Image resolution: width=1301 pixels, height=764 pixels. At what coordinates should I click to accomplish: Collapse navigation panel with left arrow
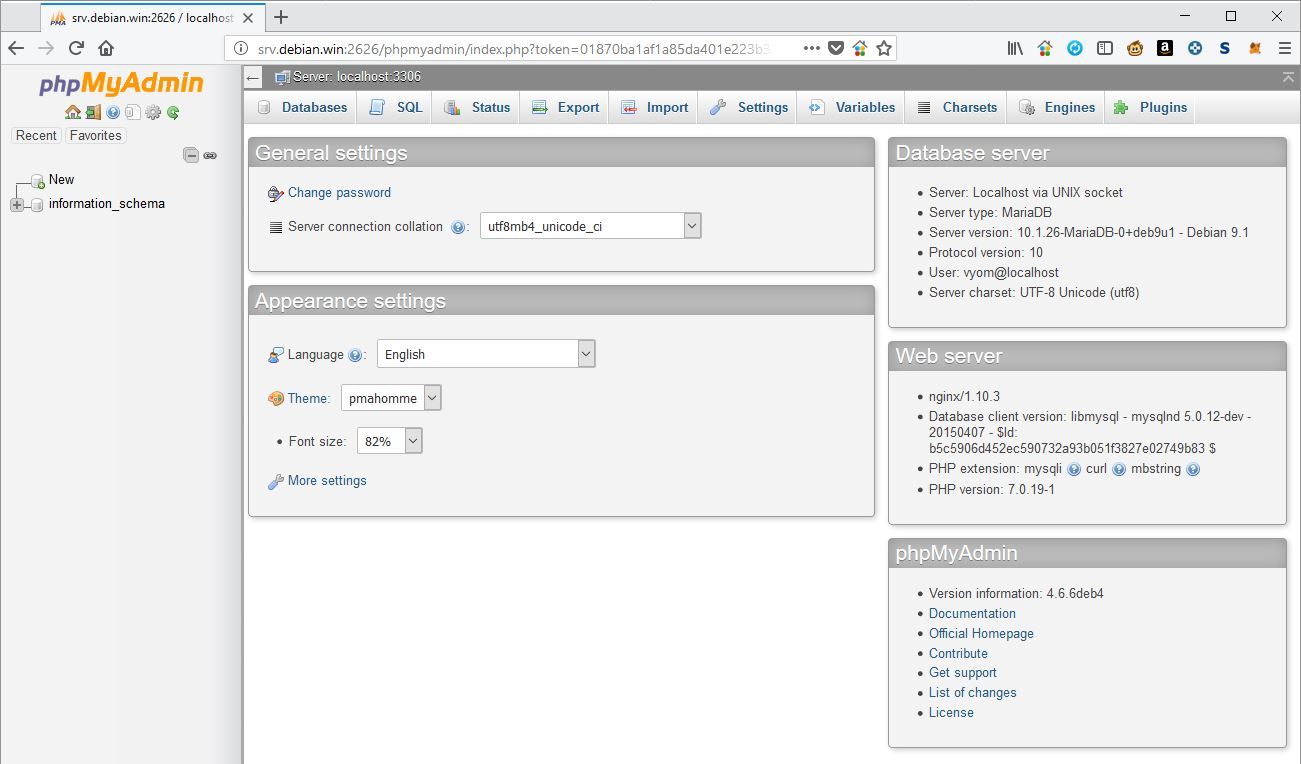pyautogui.click(x=253, y=77)
